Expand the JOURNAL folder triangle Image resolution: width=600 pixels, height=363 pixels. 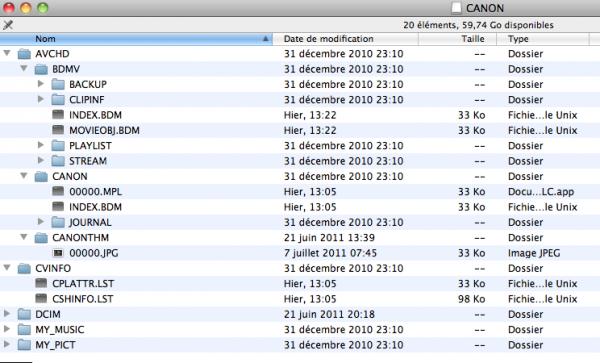[x=41, y=221]
